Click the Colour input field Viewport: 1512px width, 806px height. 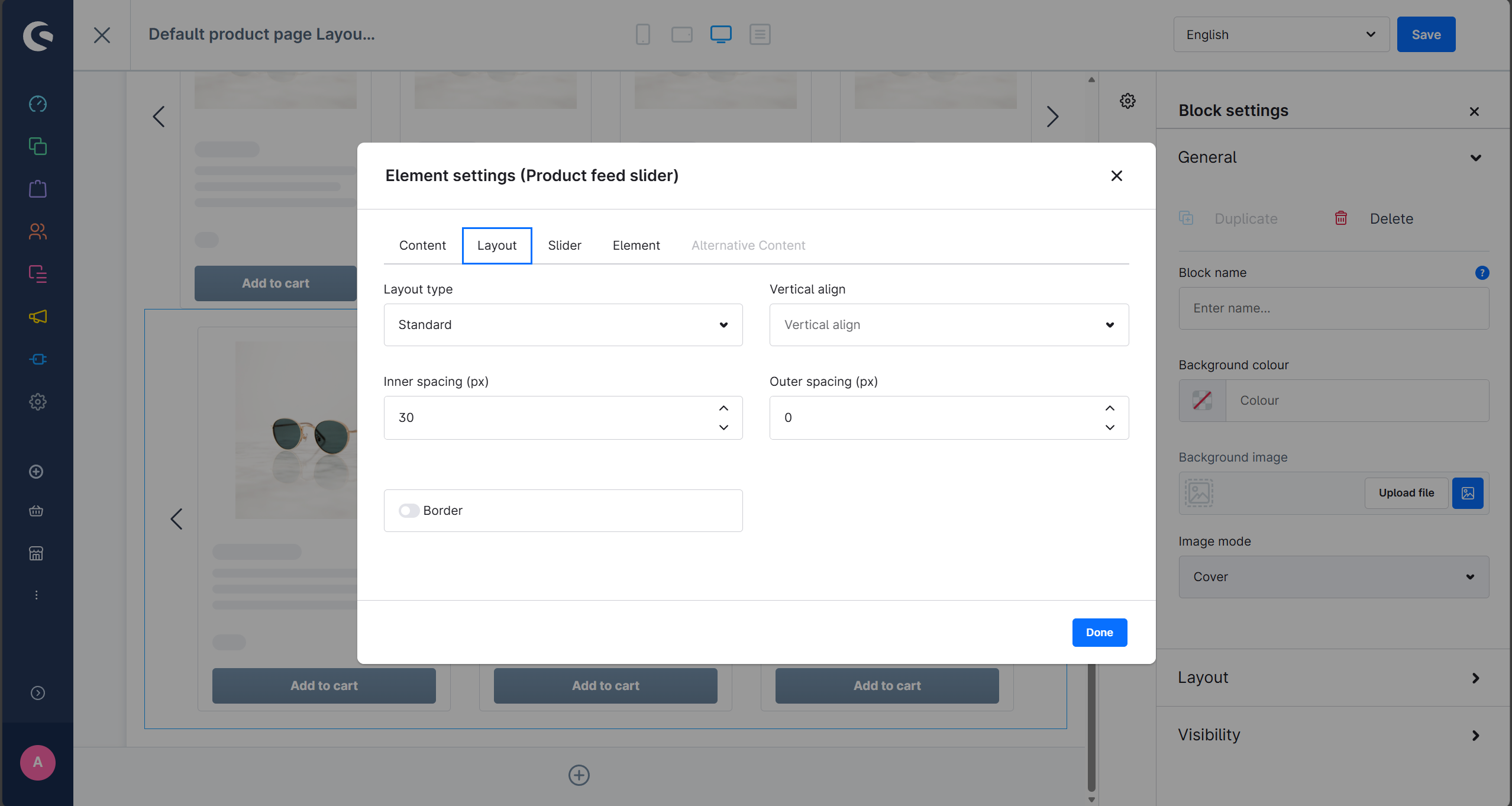1357,401
